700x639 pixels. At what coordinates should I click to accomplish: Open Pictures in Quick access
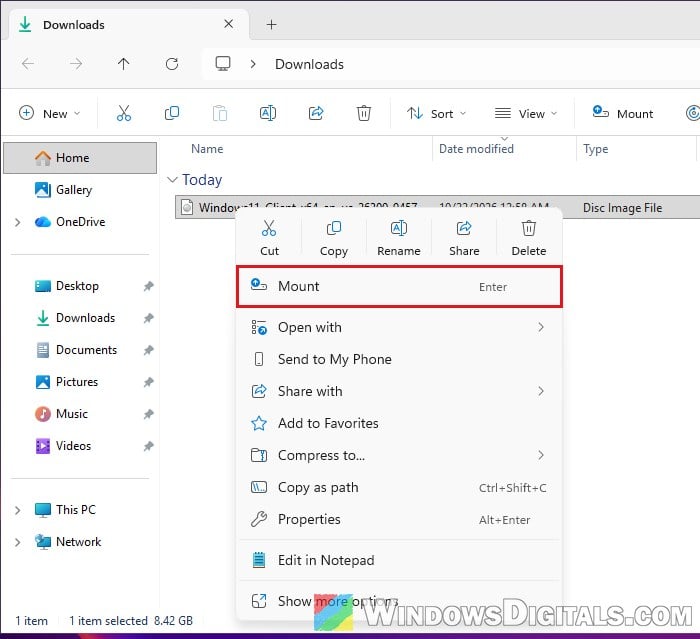click(80, 382)
